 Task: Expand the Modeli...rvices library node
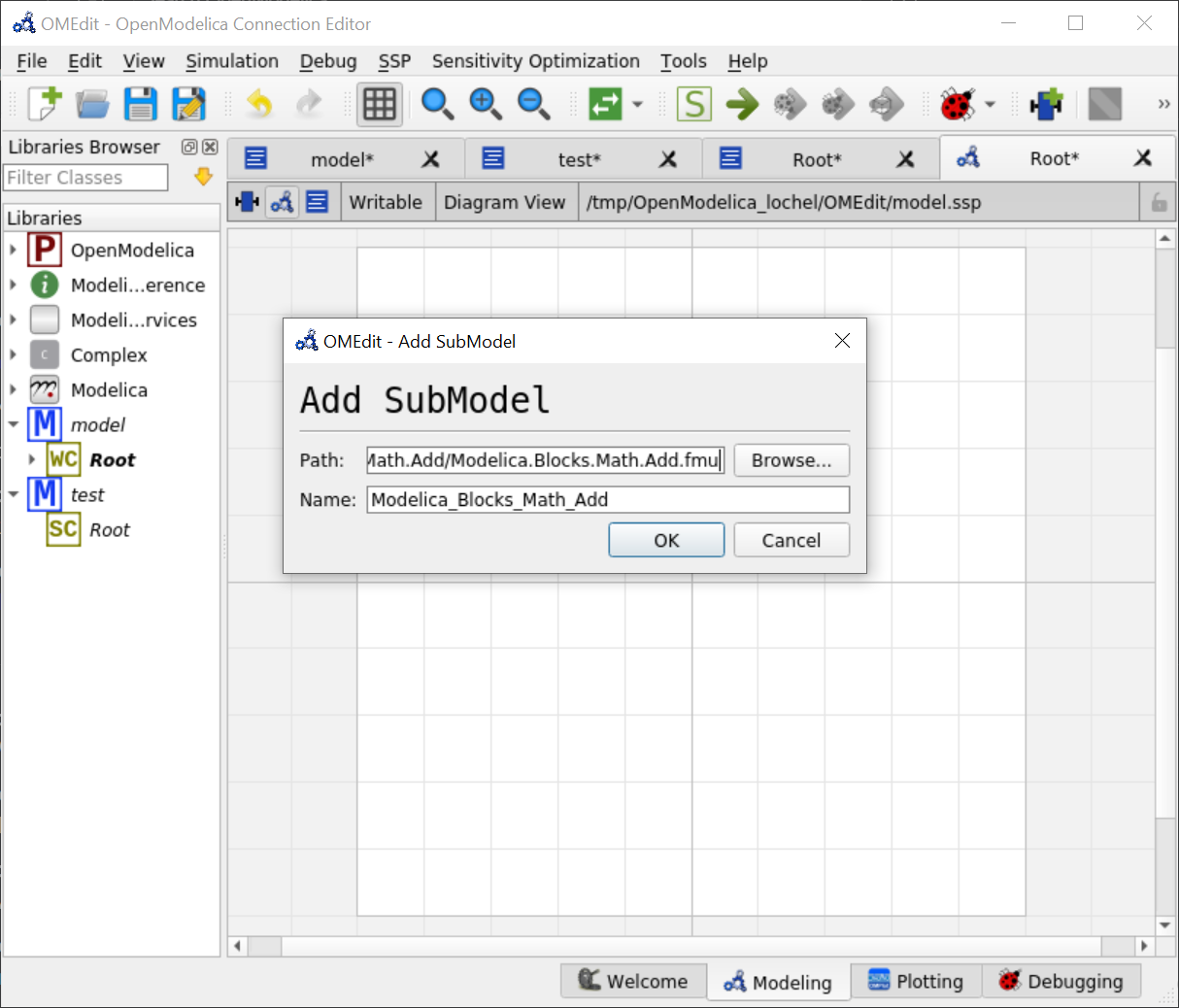pyautogui.click(x=13, y=319)
